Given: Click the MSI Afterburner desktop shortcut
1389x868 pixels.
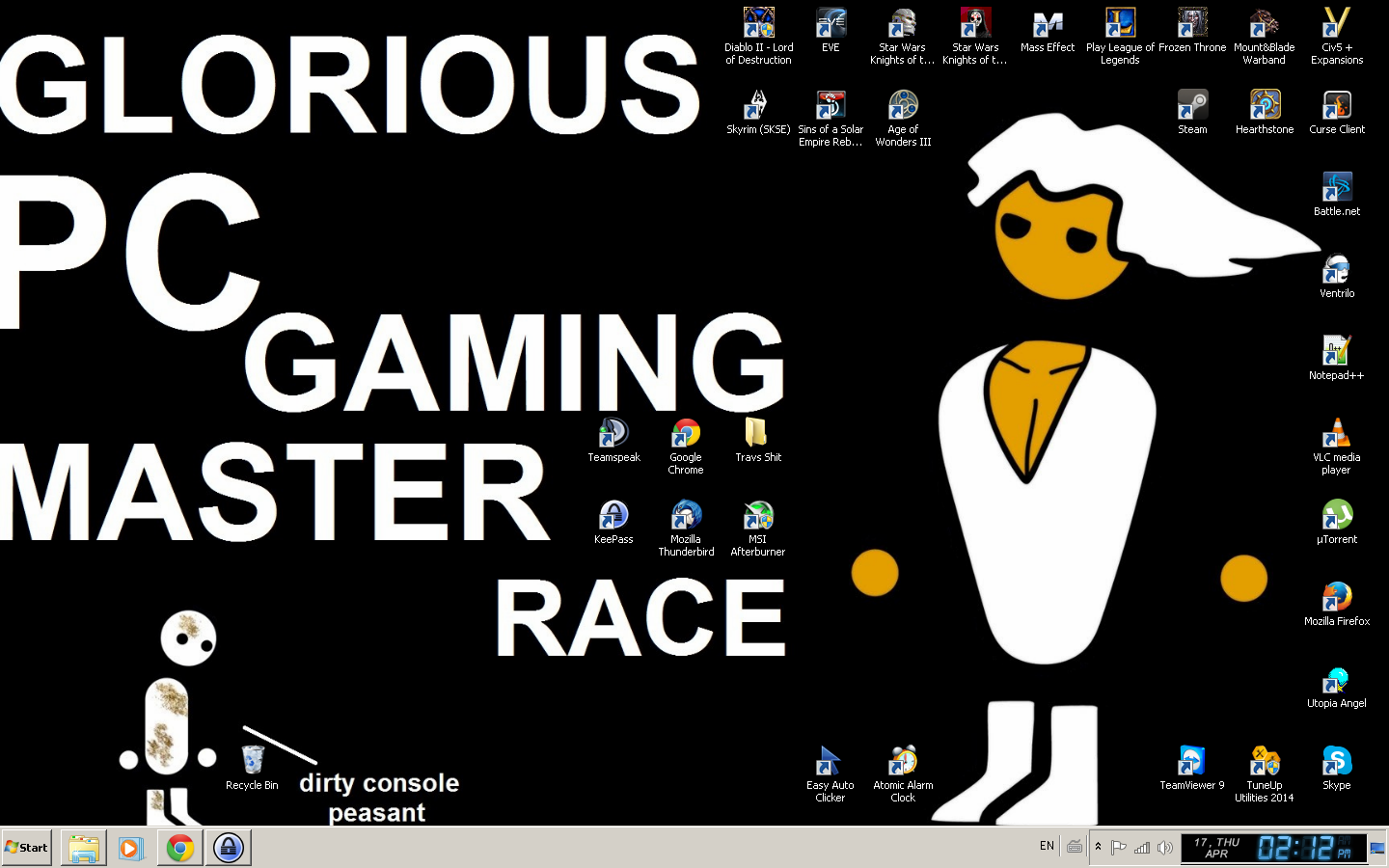Looking at the screenshot, I should [758, 528].
